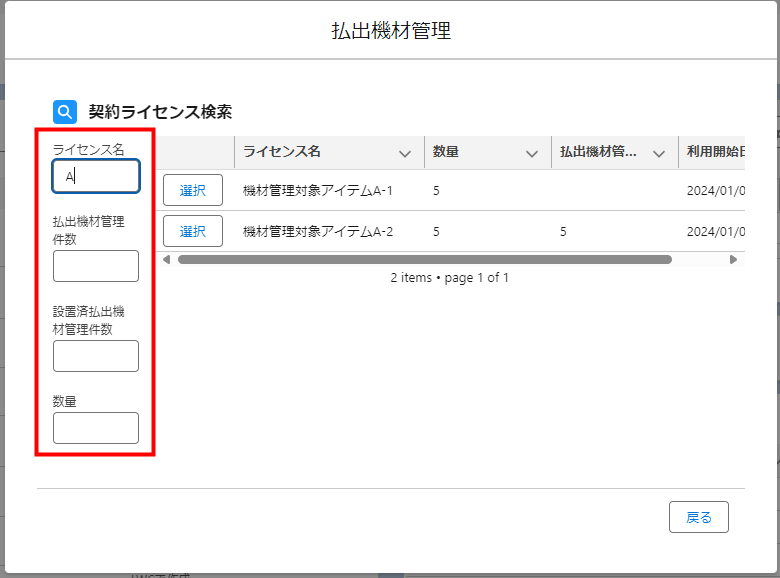The width and height of the screenshot is (780, 578).
Task: Click the ライセンス名 search input field
Action: [x=96, y=176]
